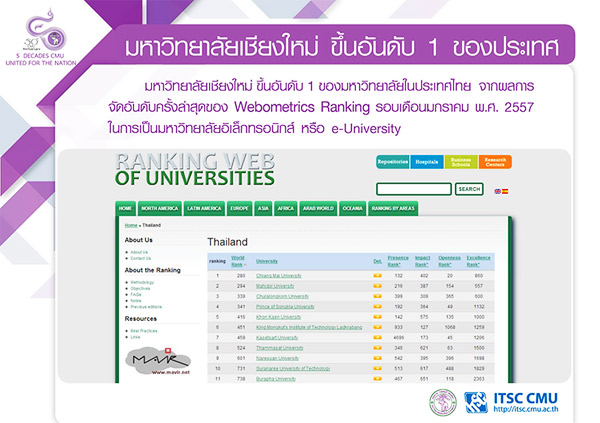Open the detail icon for Naresuan University
Screen dimensions: 600x423
[x=377, y=358]
